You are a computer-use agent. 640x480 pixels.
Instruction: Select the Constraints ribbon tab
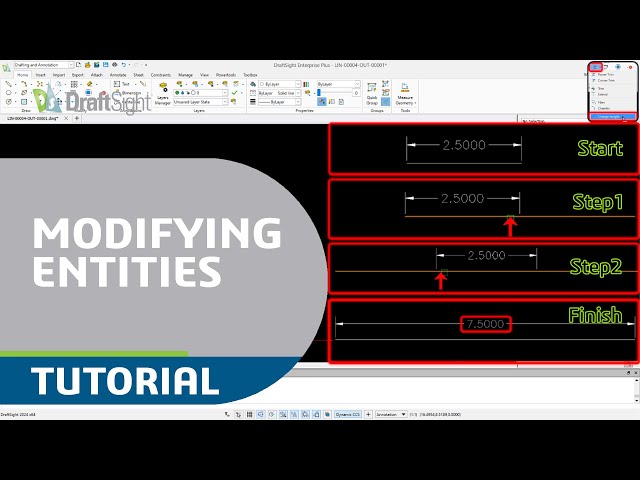[x=160, y=75]
